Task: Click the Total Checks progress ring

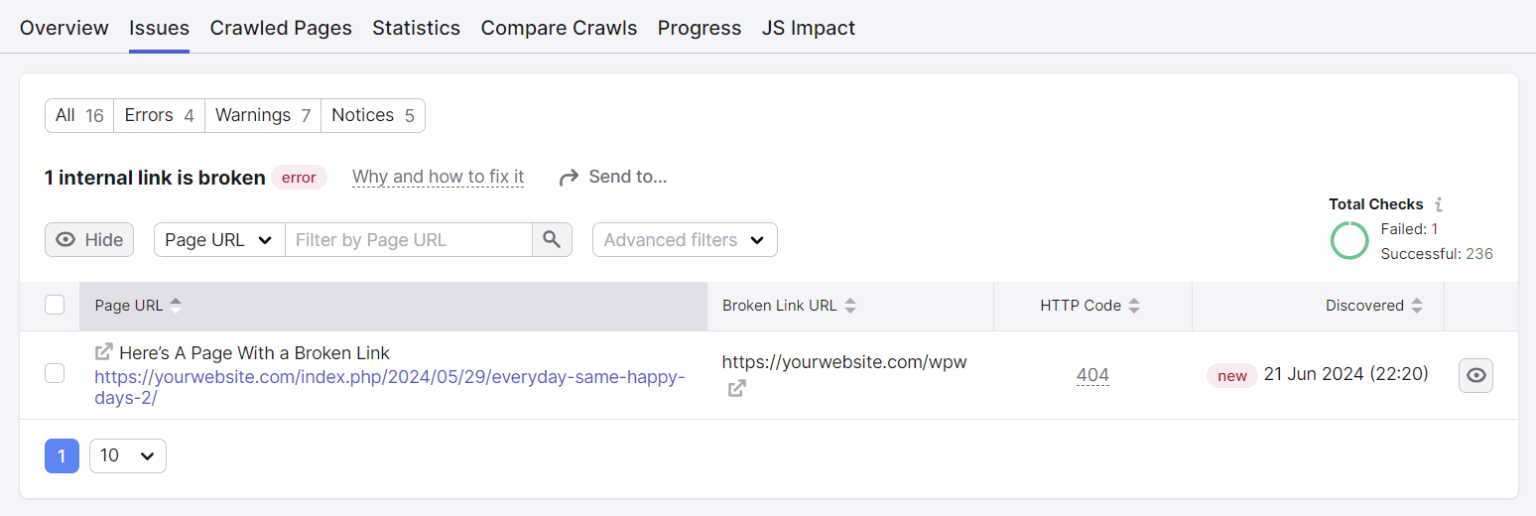Action: click(x=1349, y=241)
